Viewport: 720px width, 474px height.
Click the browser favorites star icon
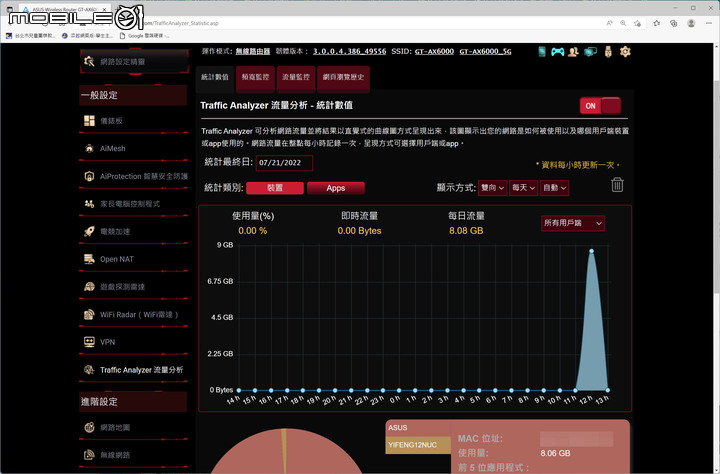click(657, 23)
